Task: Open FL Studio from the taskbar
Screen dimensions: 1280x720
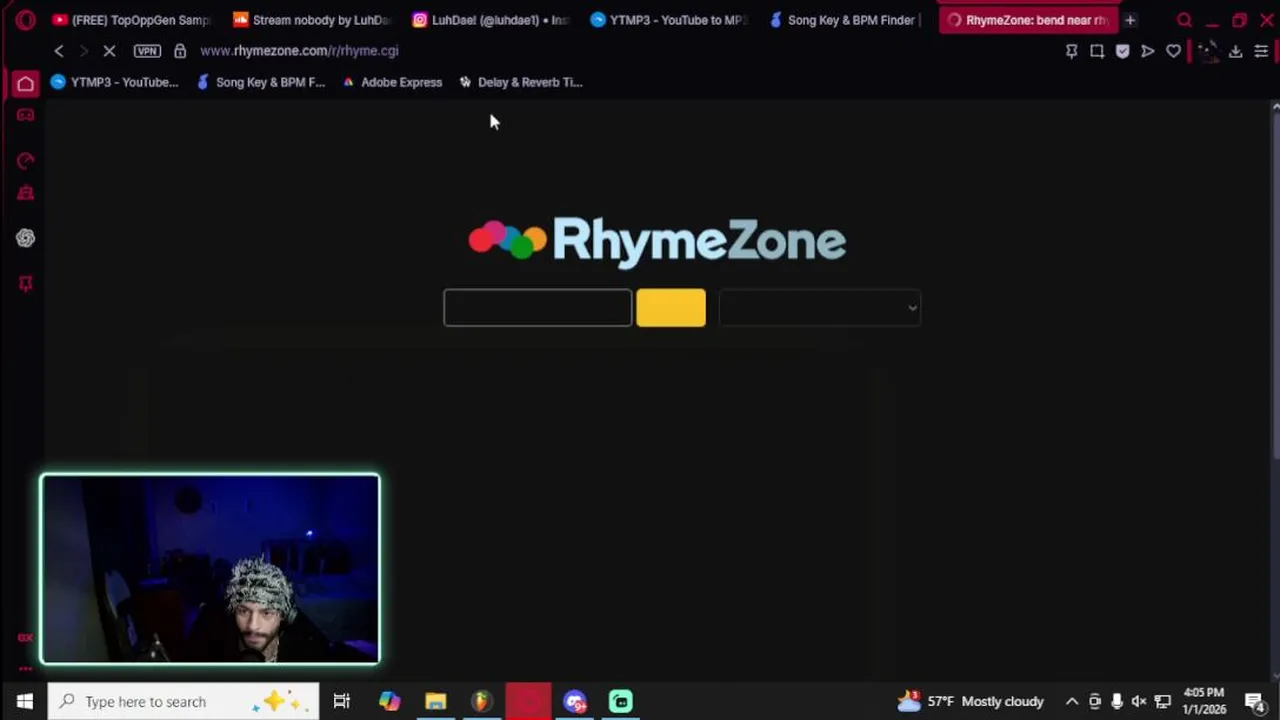Action: pyautogui.click(x=481, y=701)
